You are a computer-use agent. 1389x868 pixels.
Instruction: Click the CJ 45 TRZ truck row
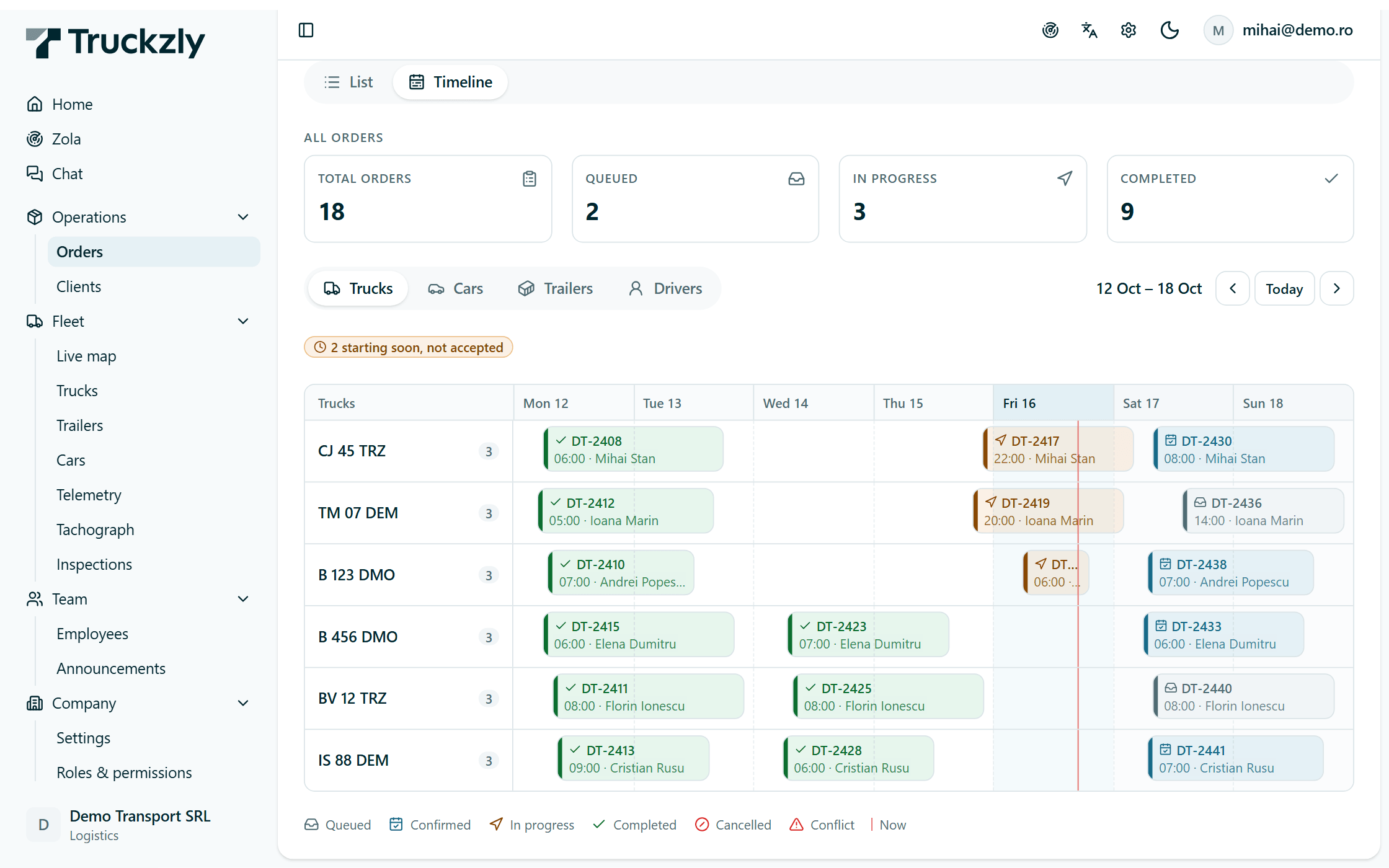pos(409,451)
